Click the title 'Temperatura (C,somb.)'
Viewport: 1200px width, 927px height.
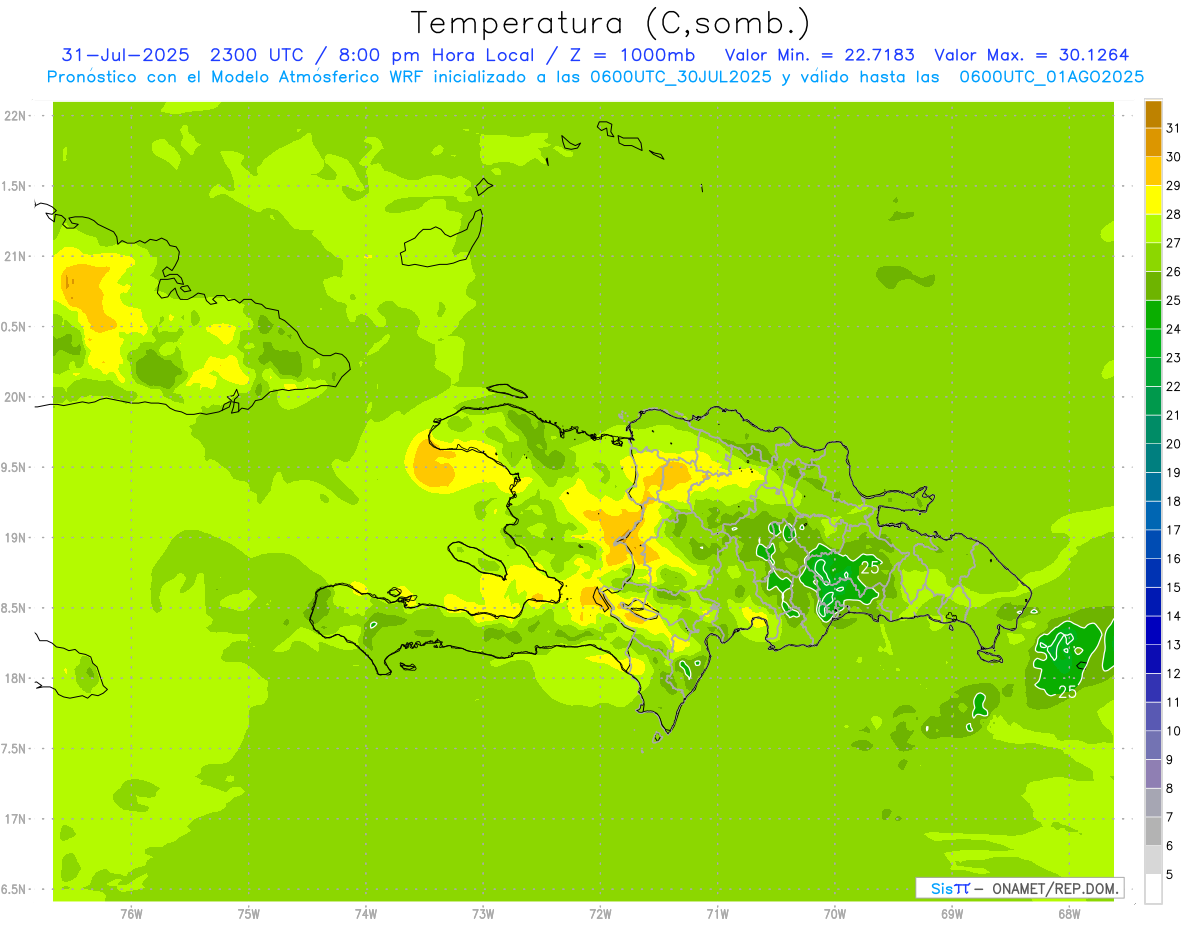(x=610, y=23)
